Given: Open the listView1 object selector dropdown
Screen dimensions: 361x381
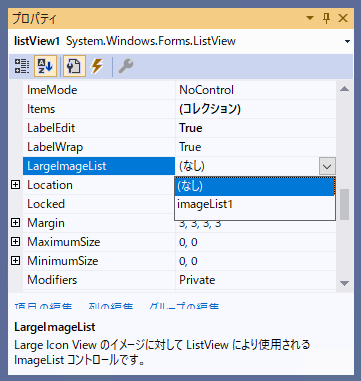Looking at the screenshot, I should [x=348, y=42].
